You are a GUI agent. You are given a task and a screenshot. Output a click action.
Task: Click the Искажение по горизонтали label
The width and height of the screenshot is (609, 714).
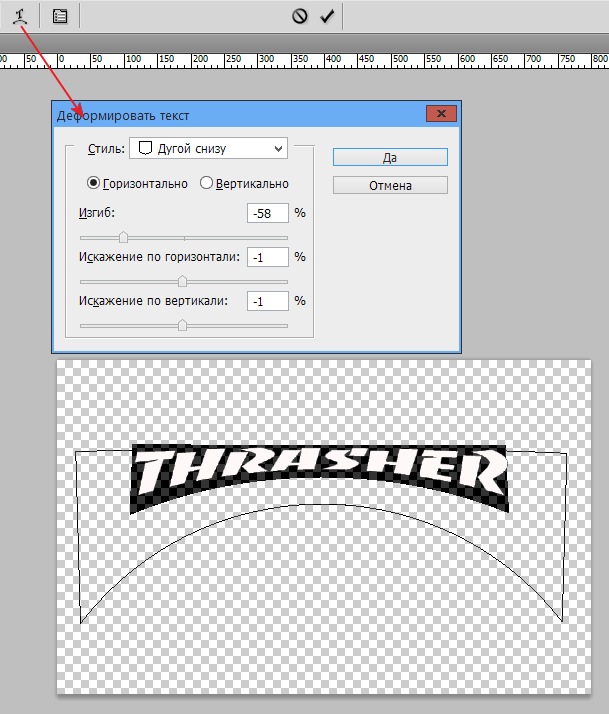(x=159, y=257)
